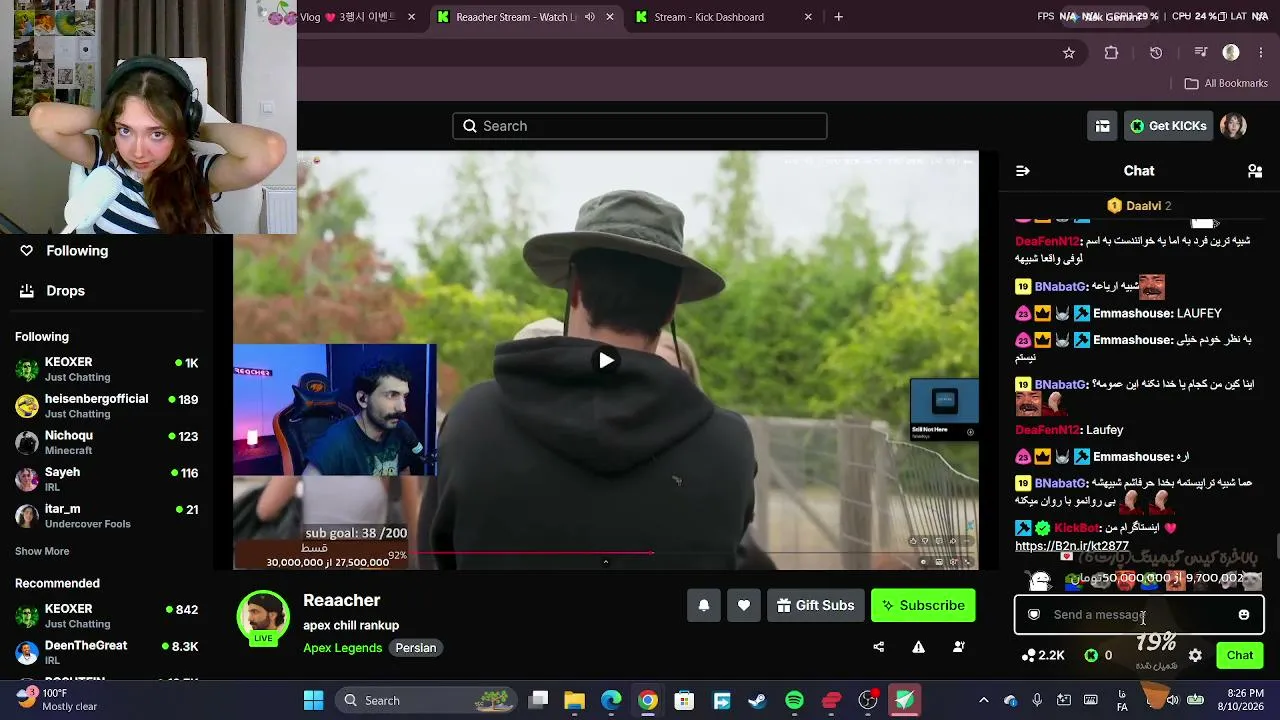1280x720 pixels.
Task: Report the stream with warning icon
Action: tap(918, 647)
